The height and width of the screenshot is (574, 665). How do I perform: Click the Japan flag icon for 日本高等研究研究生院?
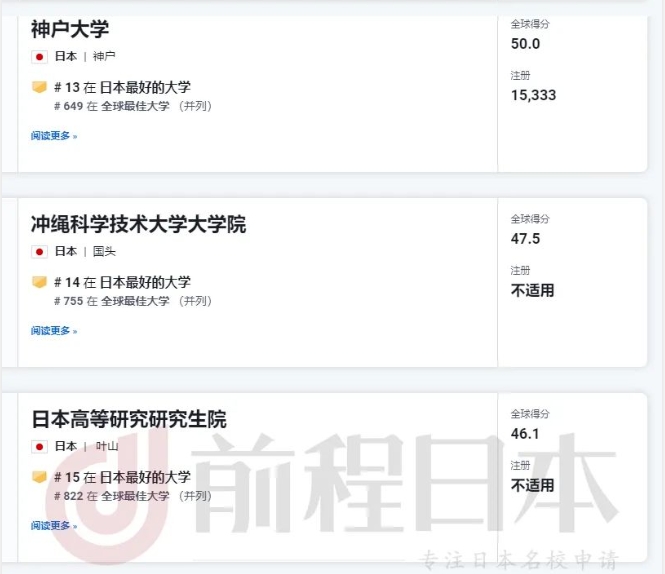[x=39, y=447]
